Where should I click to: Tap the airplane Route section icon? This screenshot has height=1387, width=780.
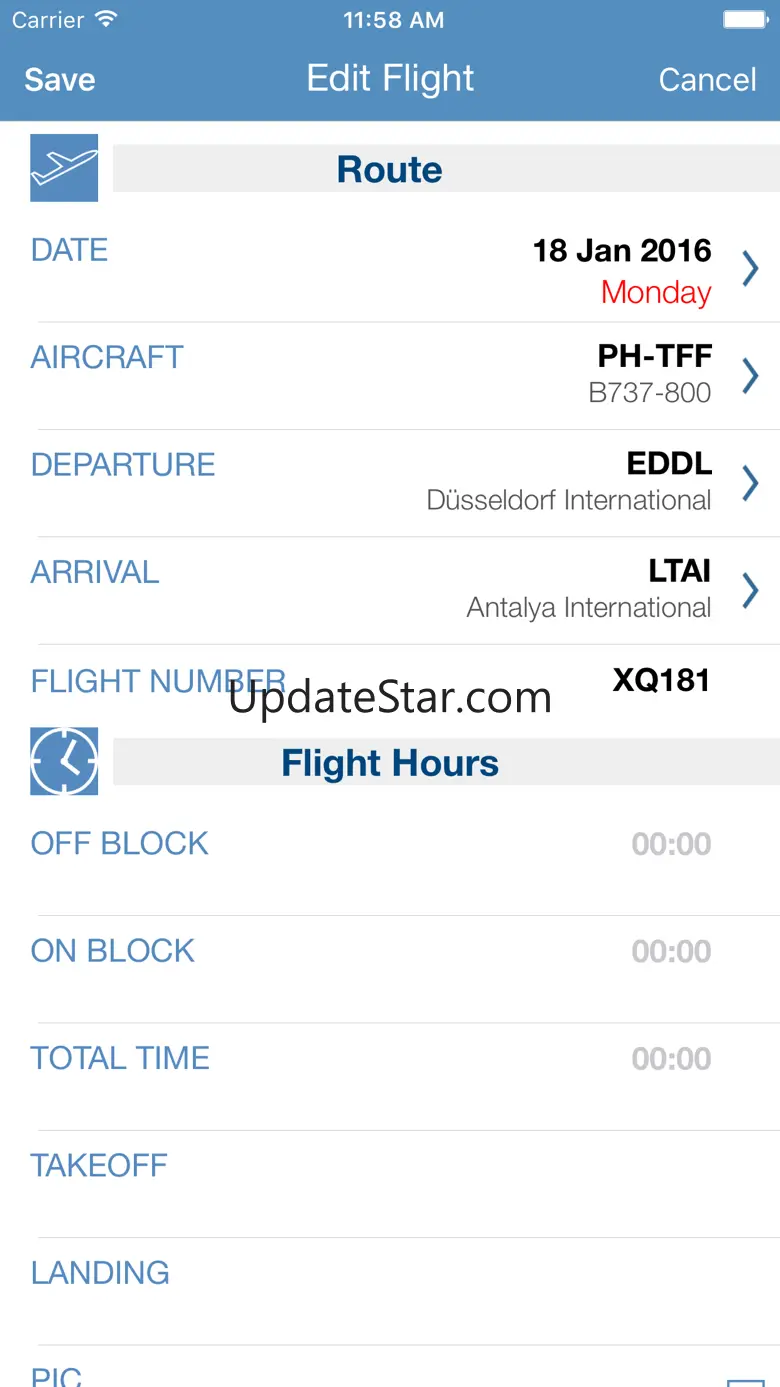pyautogui.click(x=64, y=168)
